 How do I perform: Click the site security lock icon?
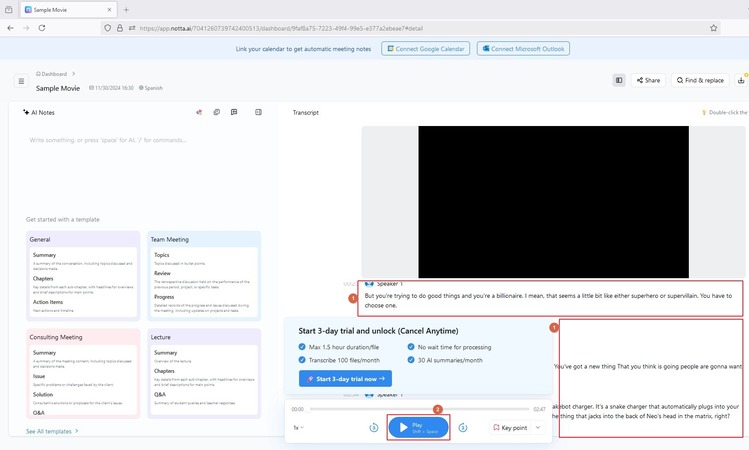pyautogui.click(x=120, y=28)
